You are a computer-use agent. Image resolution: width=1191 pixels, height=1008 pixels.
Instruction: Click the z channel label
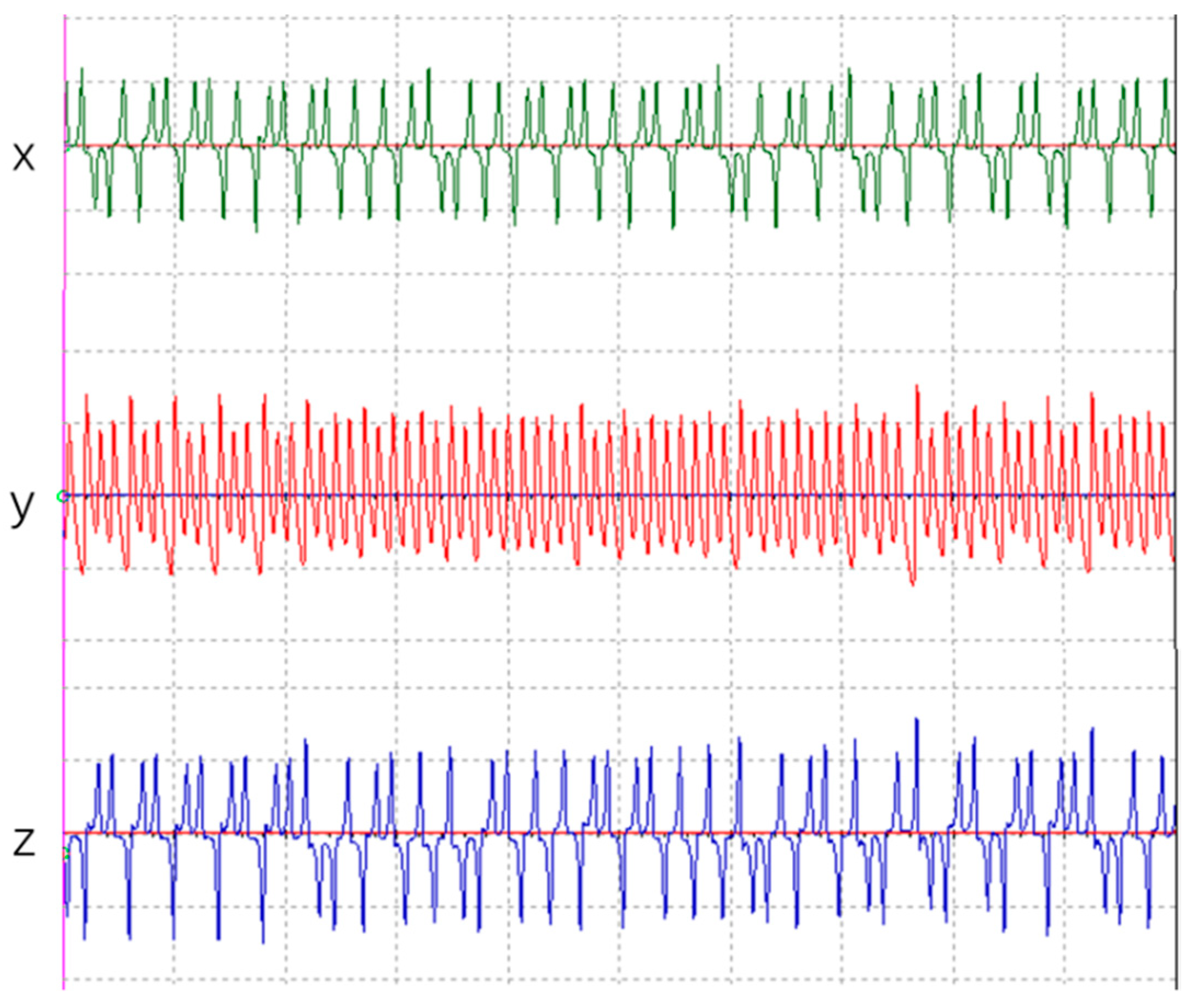click(24, 842)
